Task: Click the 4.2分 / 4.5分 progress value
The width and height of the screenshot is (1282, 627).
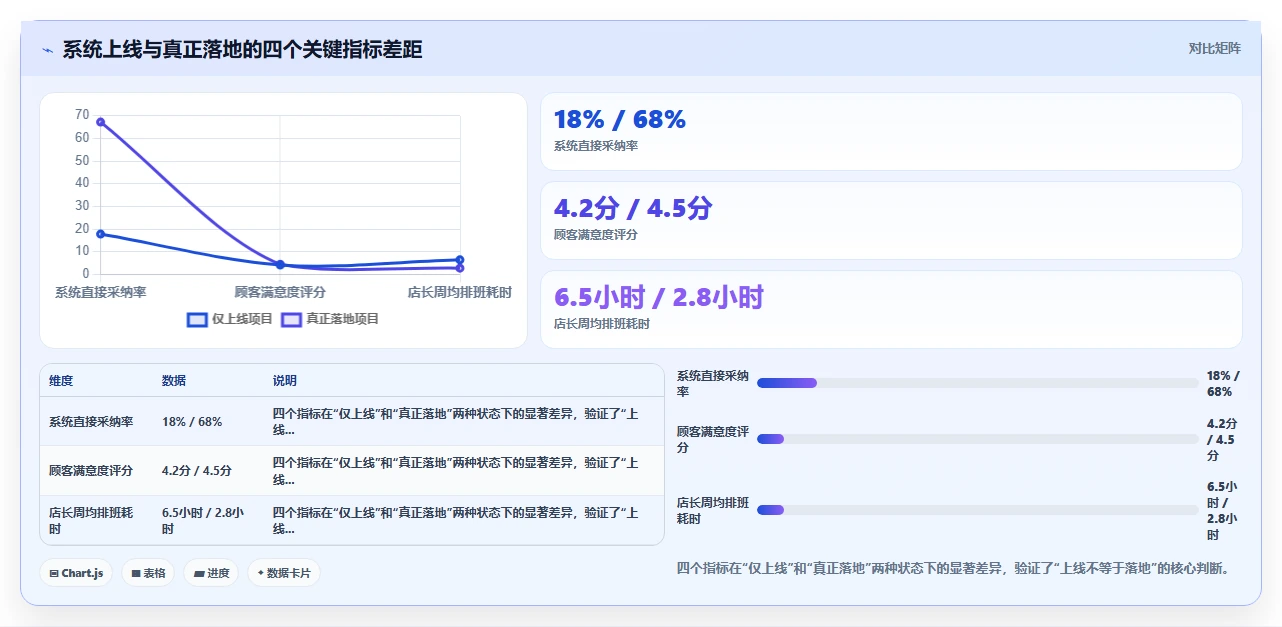Action: pyautogui.click(x=1222, y=440)
